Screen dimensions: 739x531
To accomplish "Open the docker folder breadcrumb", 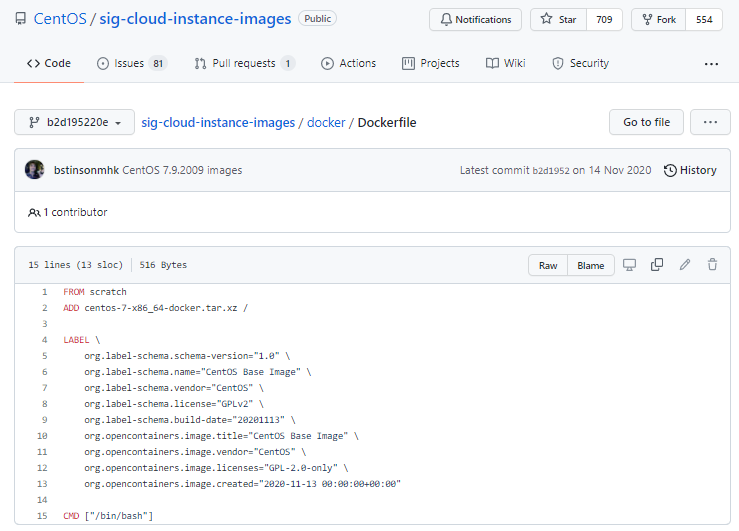I will tap(326, 123).
